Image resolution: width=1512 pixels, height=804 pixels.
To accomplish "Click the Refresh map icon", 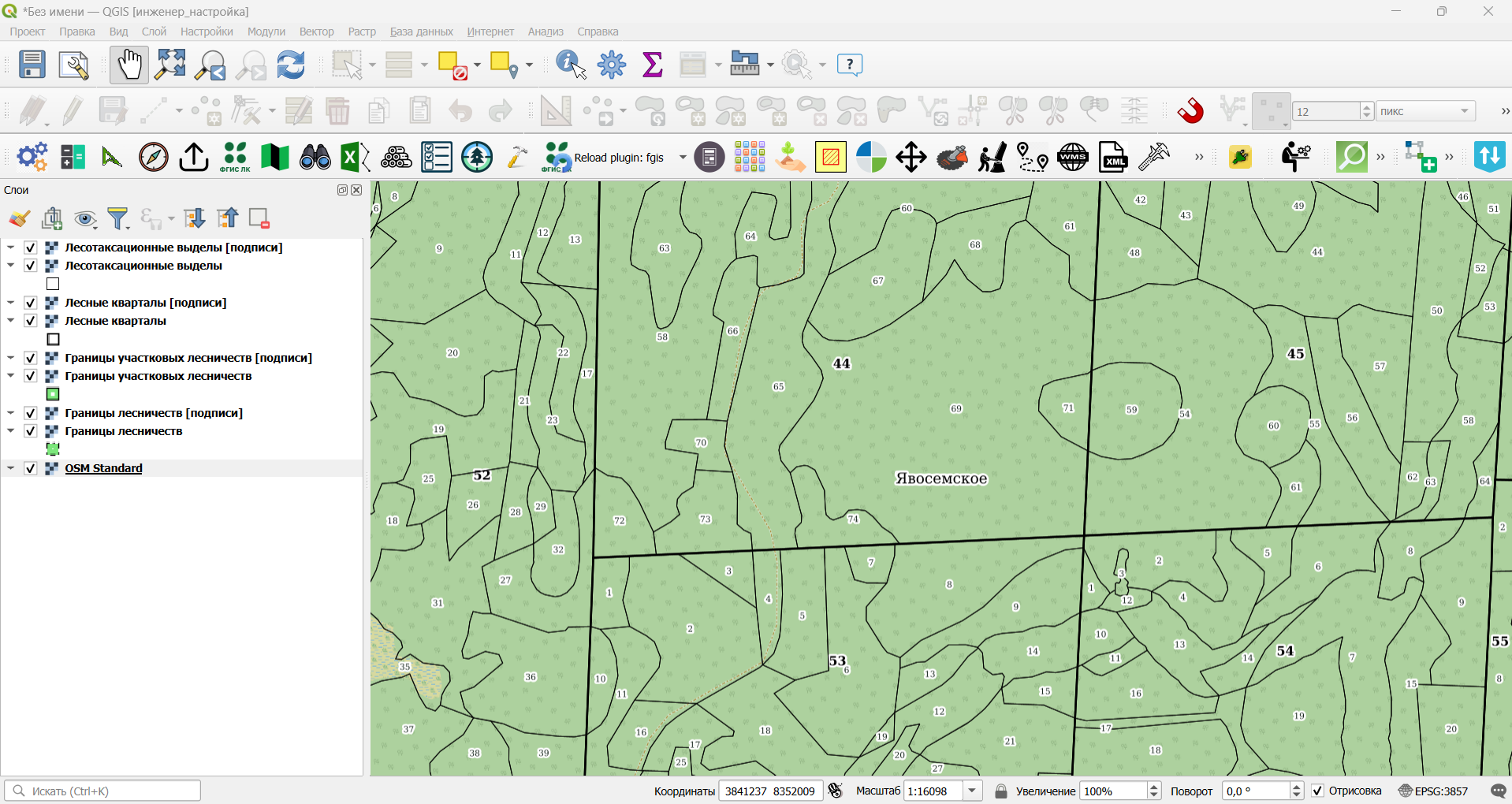I will 291,65.
